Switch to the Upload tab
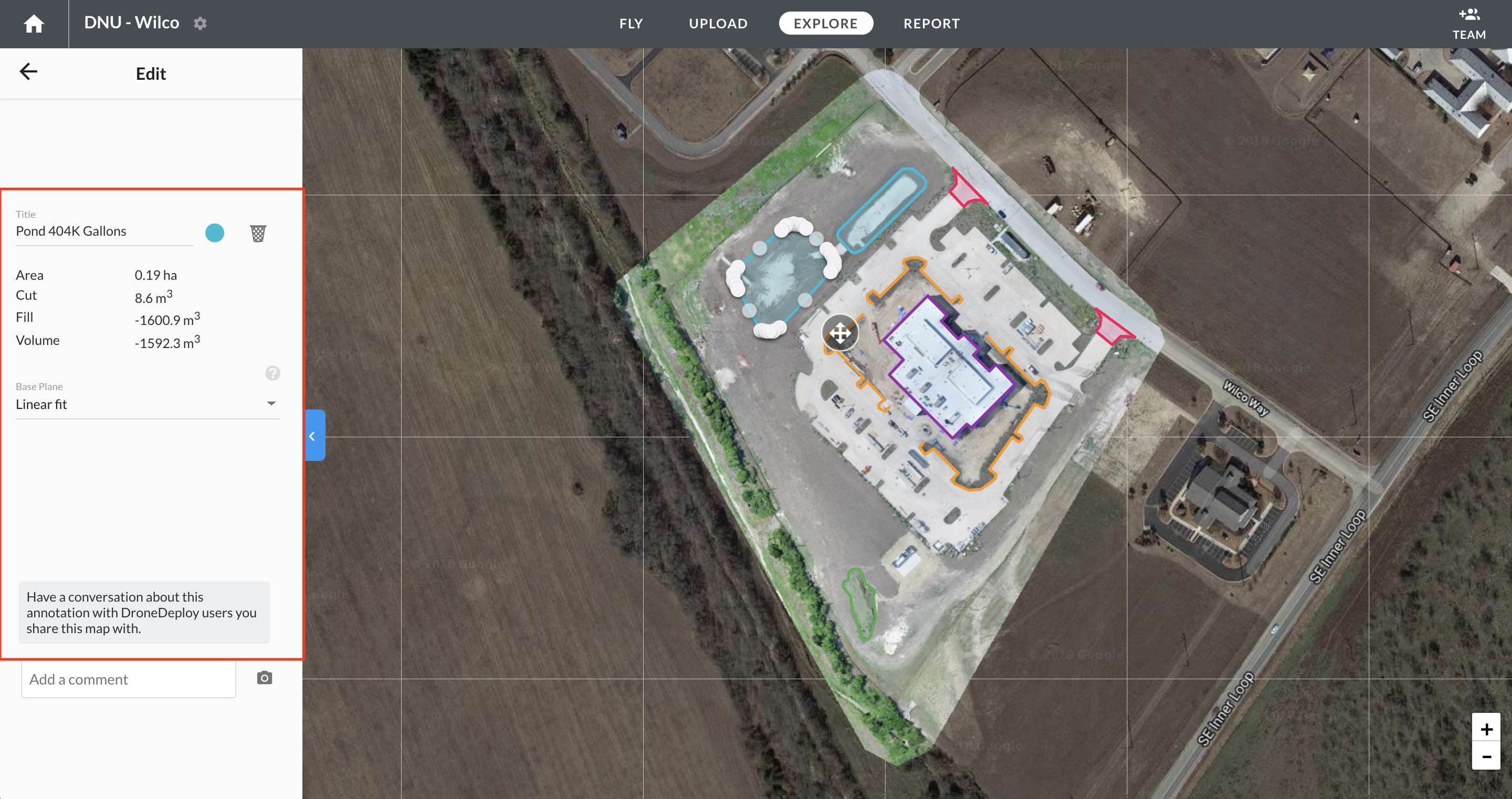This screenshot has width=1512, height=799. 718,24
